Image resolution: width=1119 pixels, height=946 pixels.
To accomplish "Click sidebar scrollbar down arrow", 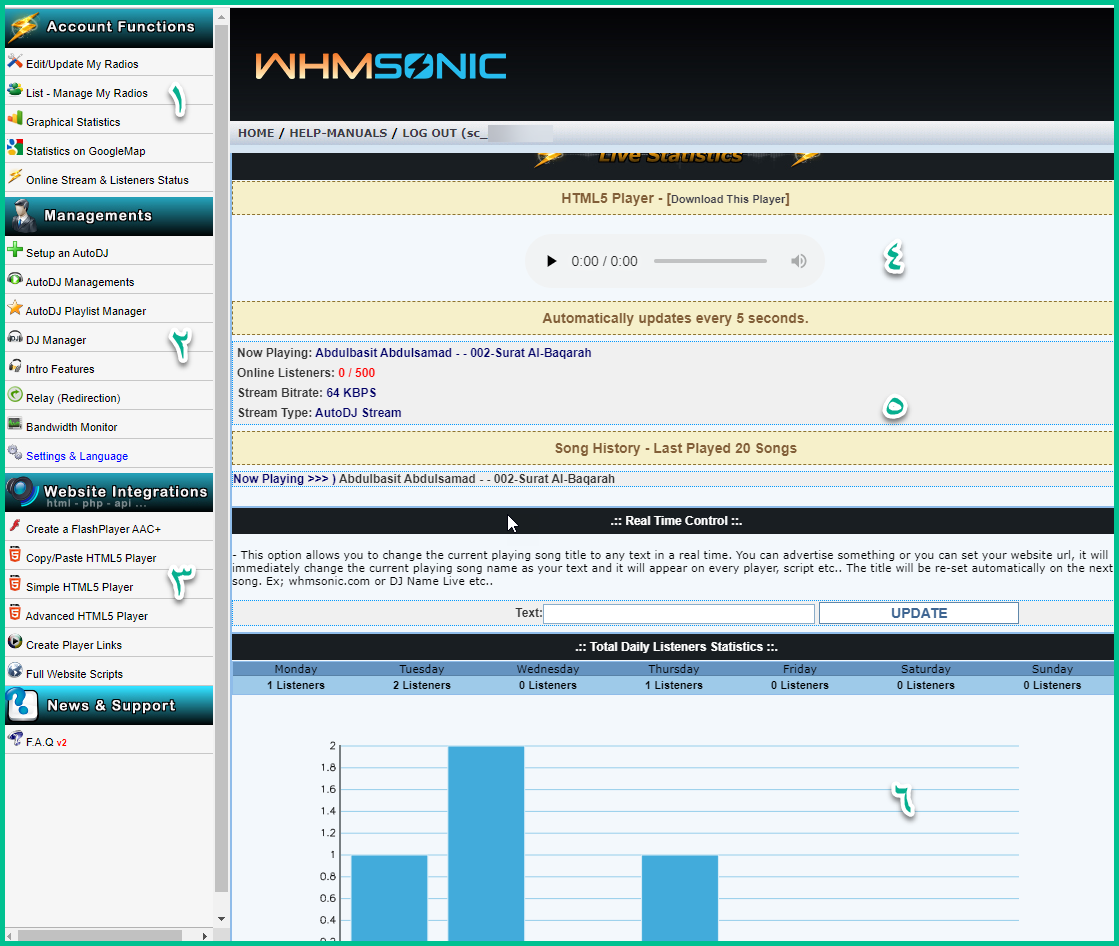I will coord(221,918).
